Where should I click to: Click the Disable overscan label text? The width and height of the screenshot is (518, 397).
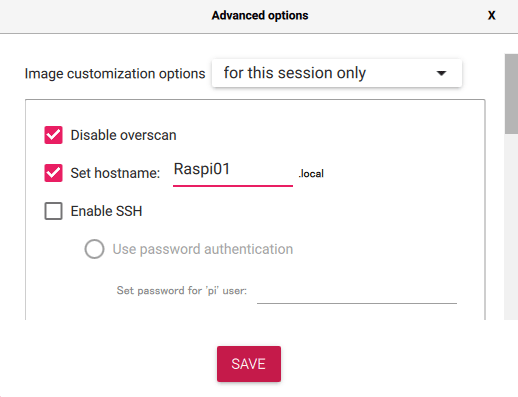[x=123, y=135]
